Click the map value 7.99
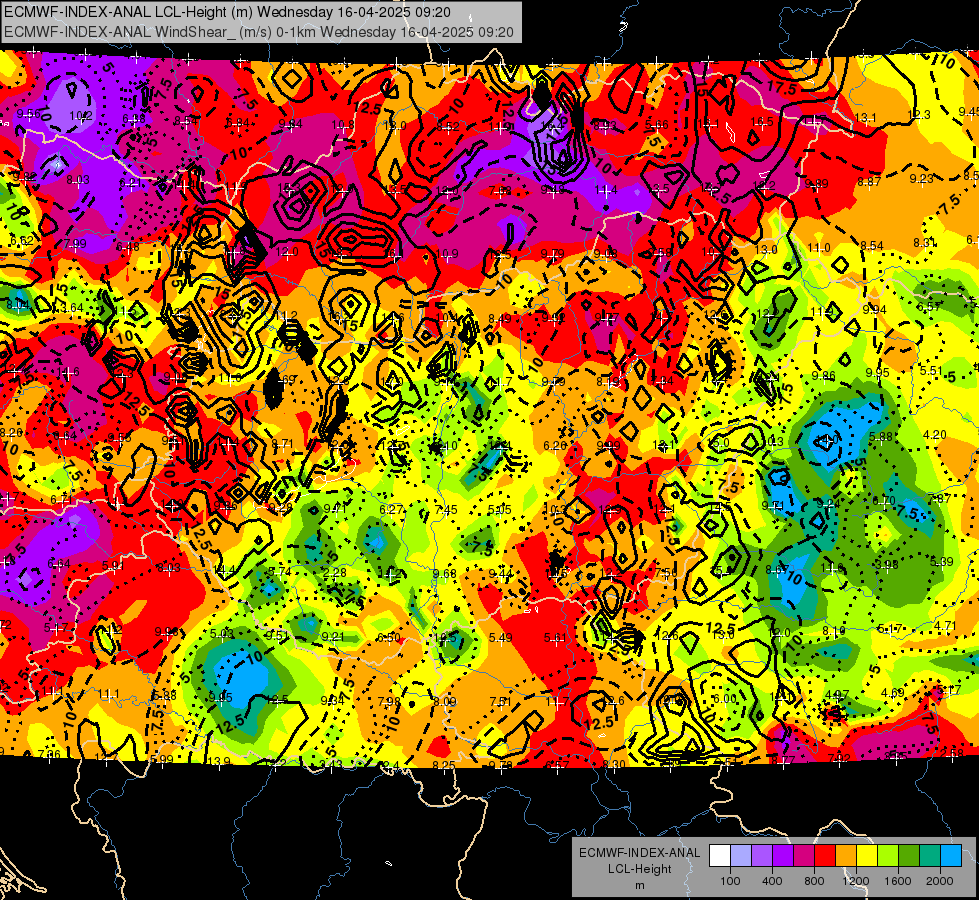 (x=75, y=244)
